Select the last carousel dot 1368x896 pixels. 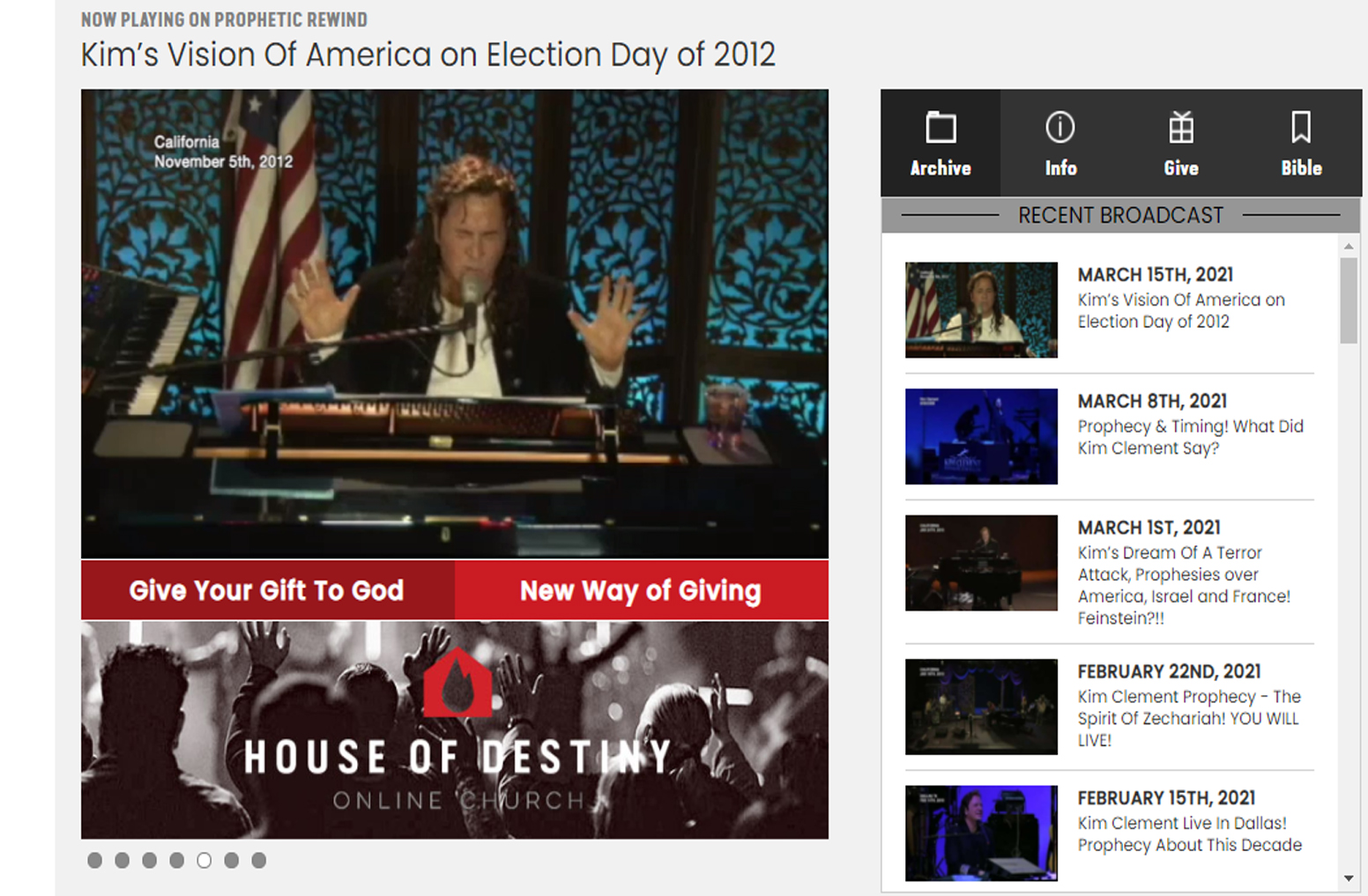(258, 860)
